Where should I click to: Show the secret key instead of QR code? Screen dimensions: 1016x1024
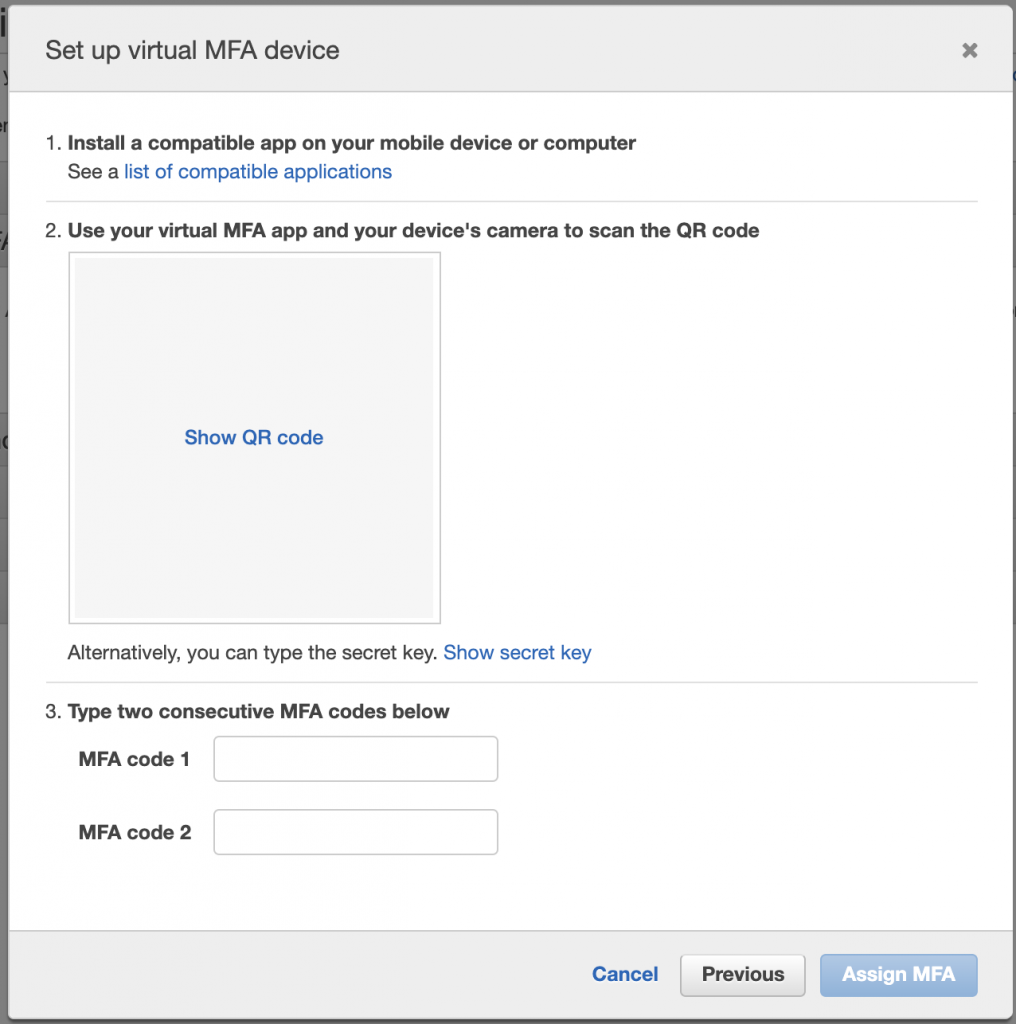[517, 652]
